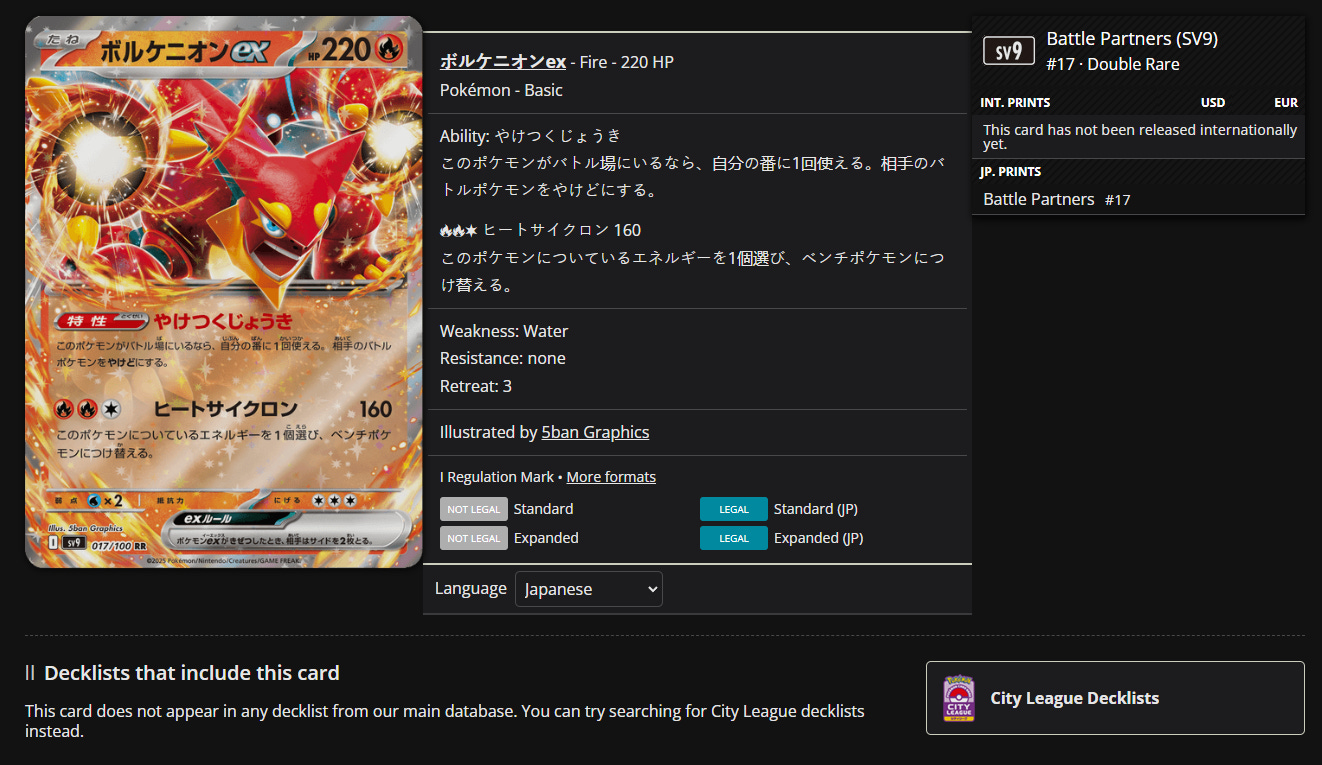Click the Resistance: none line
Viewport: 1322px width, 765px height.
[x=503, y=358]
